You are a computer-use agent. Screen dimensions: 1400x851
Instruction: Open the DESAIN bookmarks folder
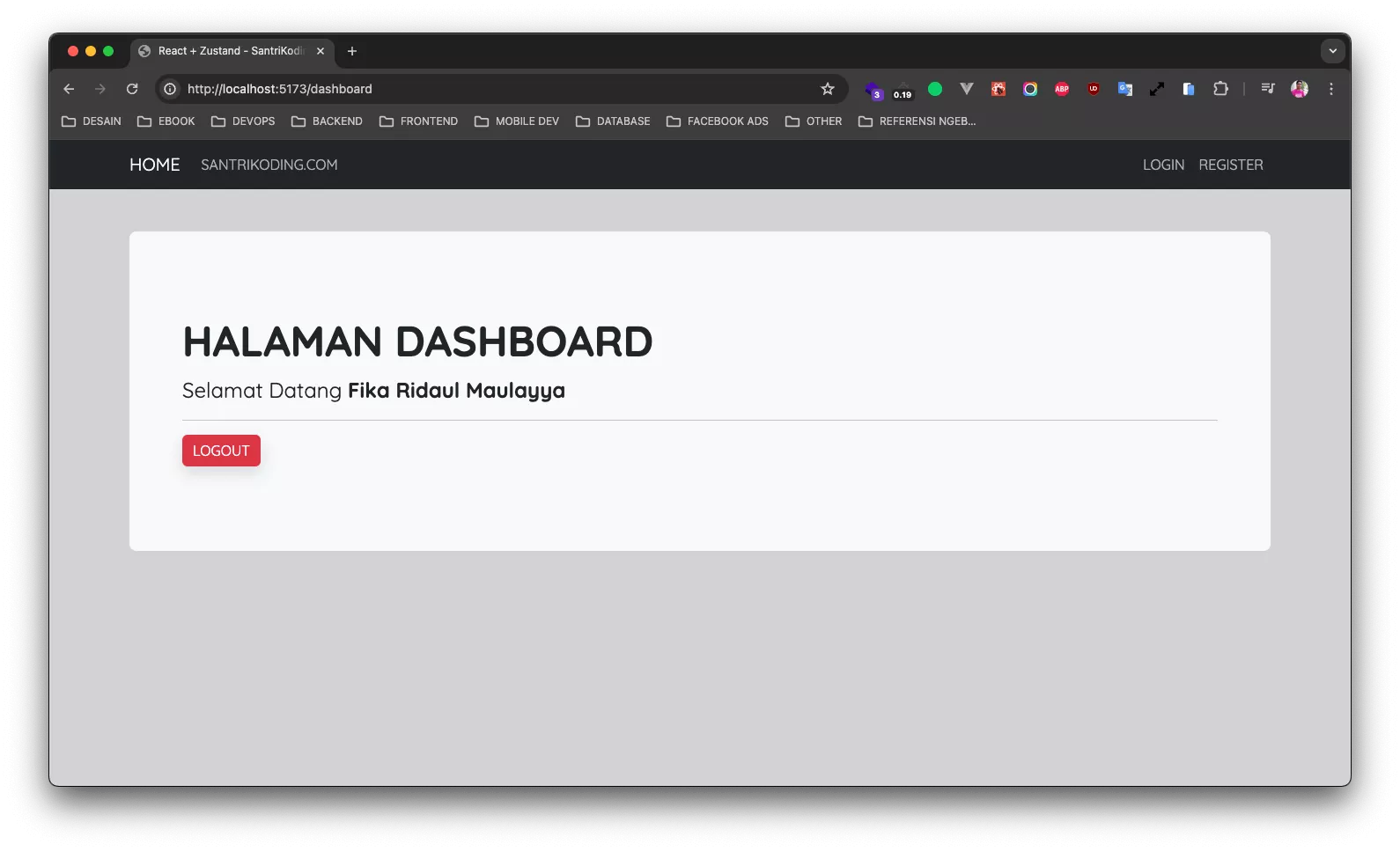(92, 121)
